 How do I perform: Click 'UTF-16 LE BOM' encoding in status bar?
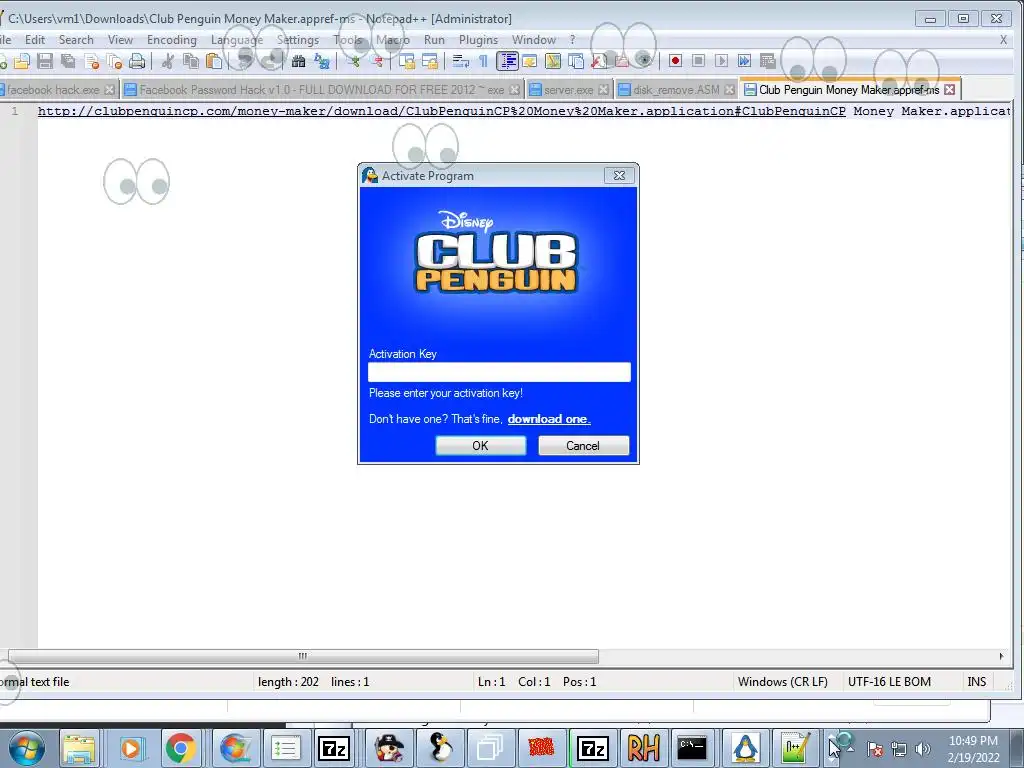tap(889, 682)
